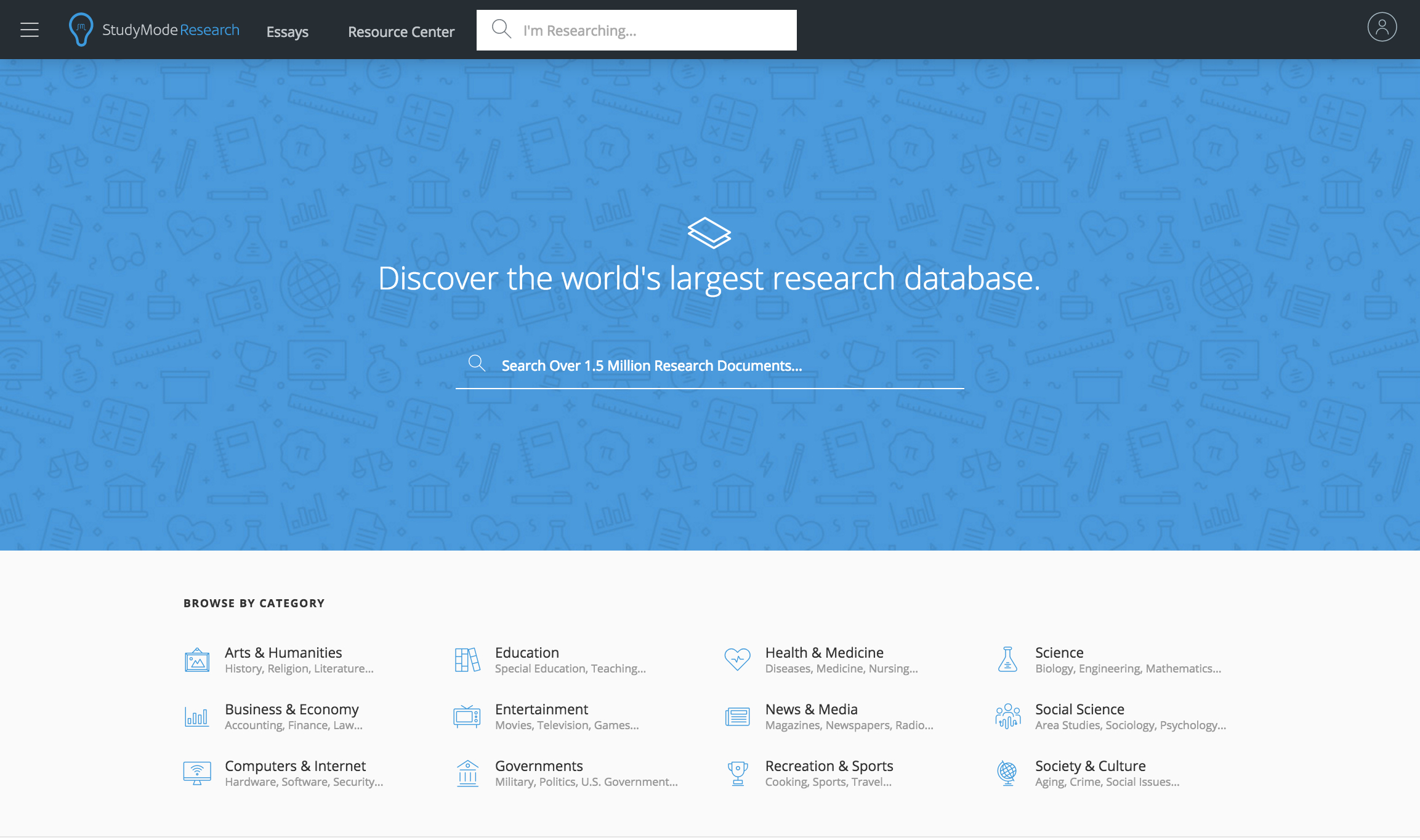1420x840 pixels.
Task: Open the Recreation & Sports category link
Action: (x=829, y=765)
